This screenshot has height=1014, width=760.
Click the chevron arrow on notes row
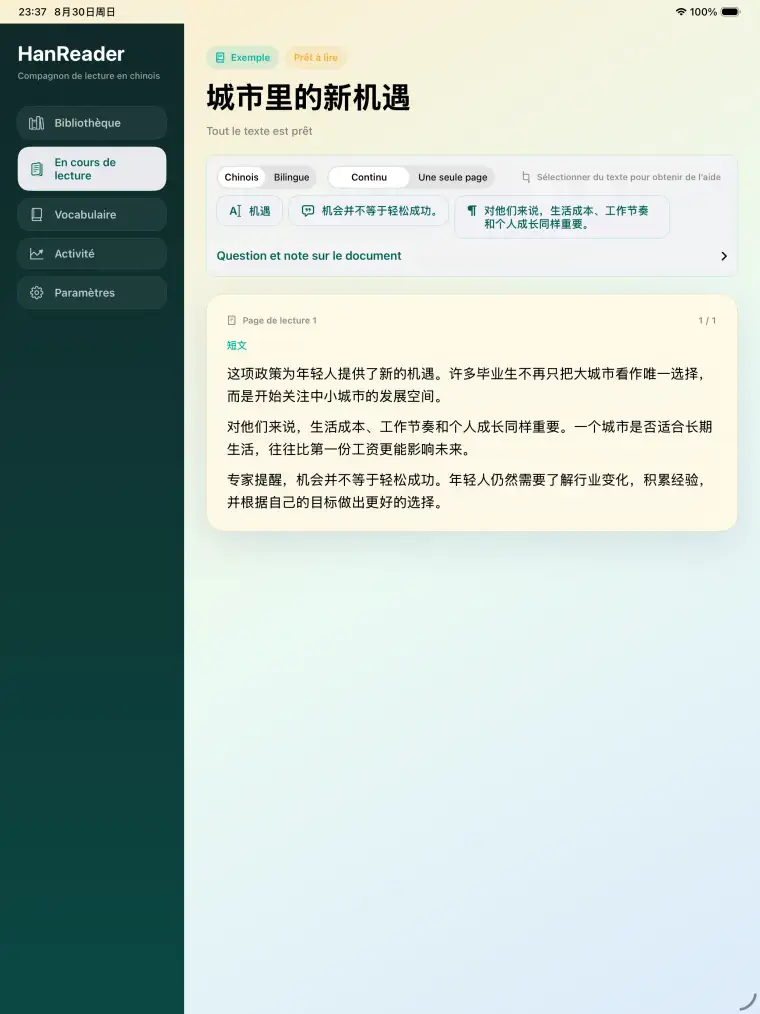click(724, 256)
